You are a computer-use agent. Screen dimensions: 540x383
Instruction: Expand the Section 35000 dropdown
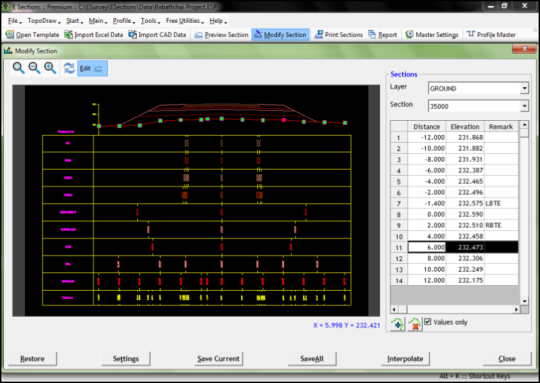click(x=524, y=106)
